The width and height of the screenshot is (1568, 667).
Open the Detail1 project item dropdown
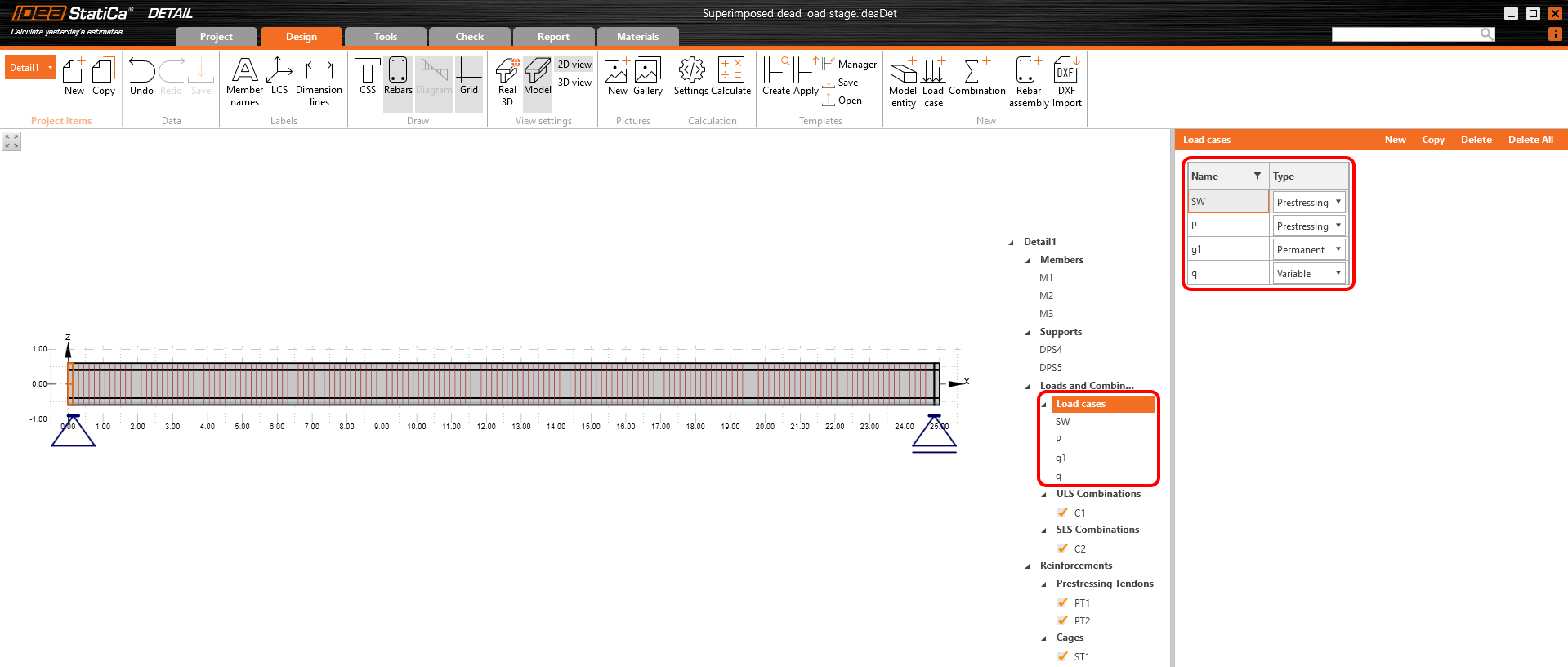pos(50,68)
